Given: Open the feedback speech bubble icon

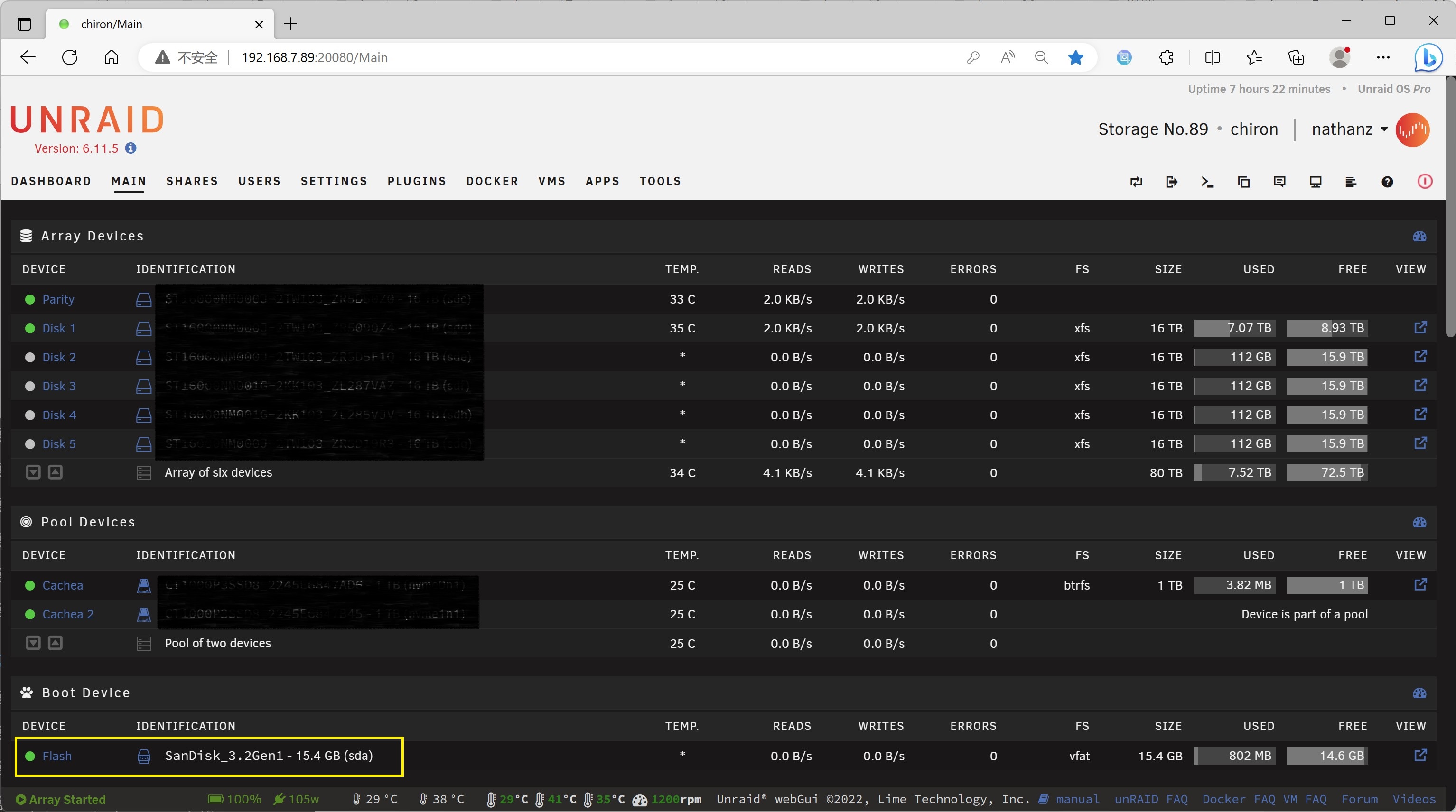Looking at the screenshot, I should coord(1279,182).
